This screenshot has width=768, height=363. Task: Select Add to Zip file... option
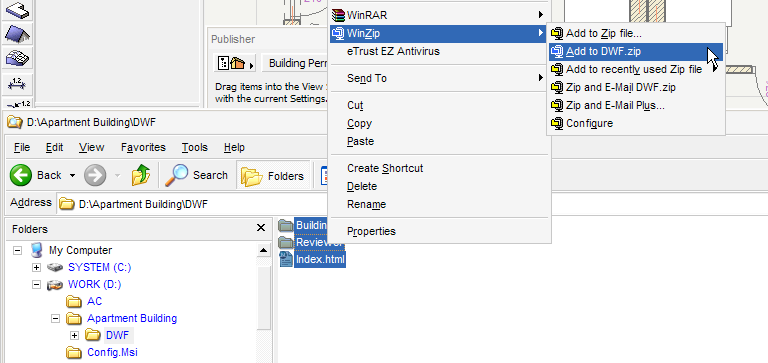[x=635, y=33]
